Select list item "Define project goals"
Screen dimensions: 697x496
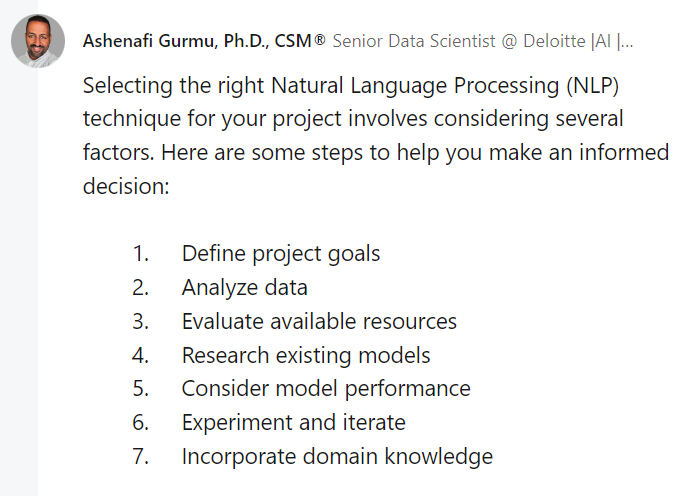tap(281, 254)
